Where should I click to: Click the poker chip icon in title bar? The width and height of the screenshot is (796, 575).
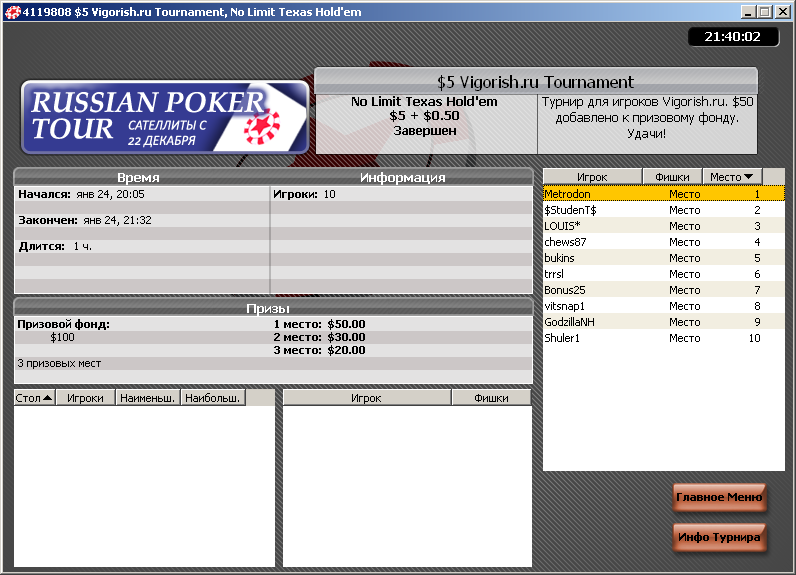coord(13,12)
